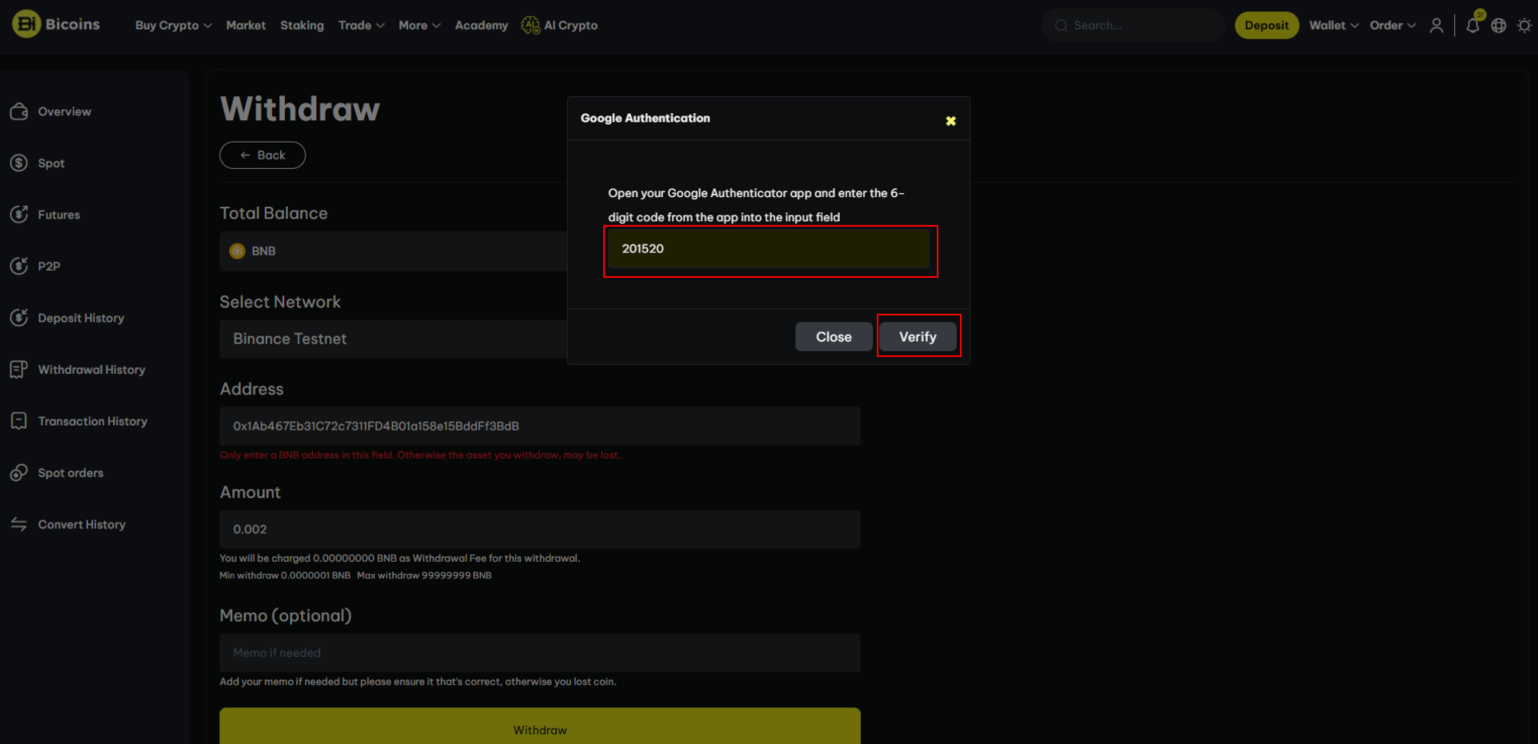Click the globe language icon
1538x744 pixels.
pos(1498,25)
